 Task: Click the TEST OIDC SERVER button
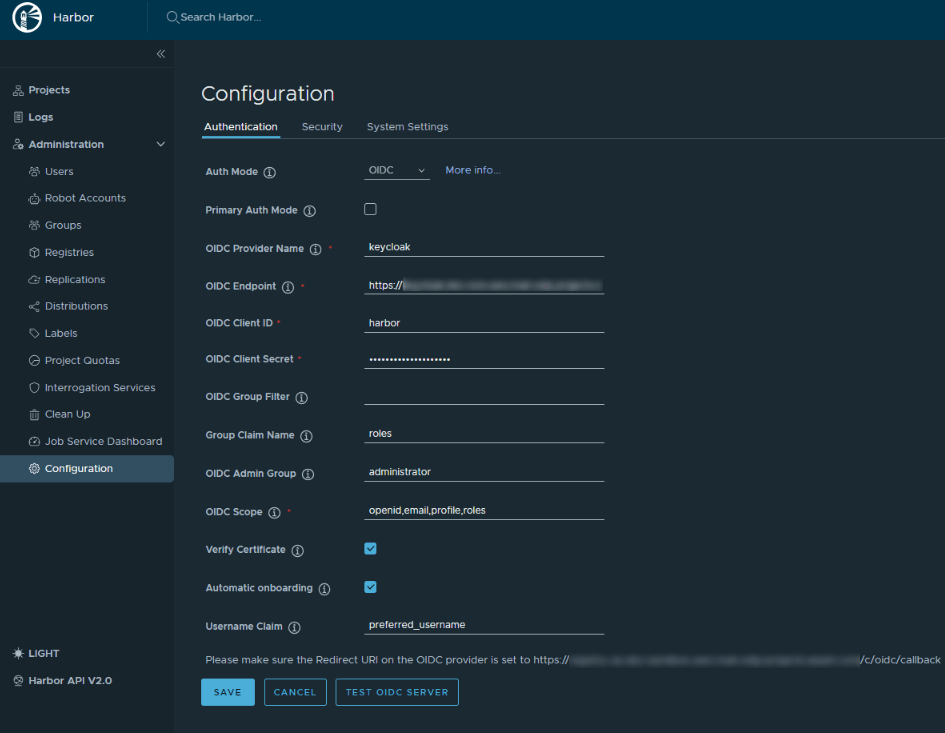point(396,692)
